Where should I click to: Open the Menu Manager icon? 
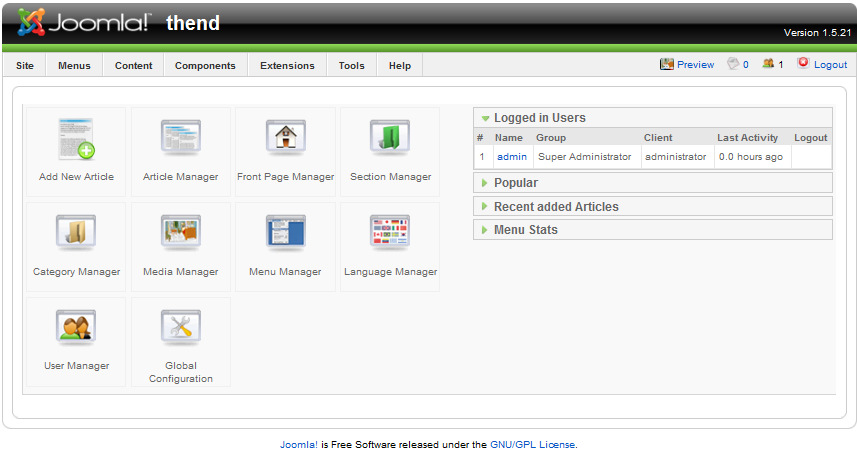click(285, 233)
